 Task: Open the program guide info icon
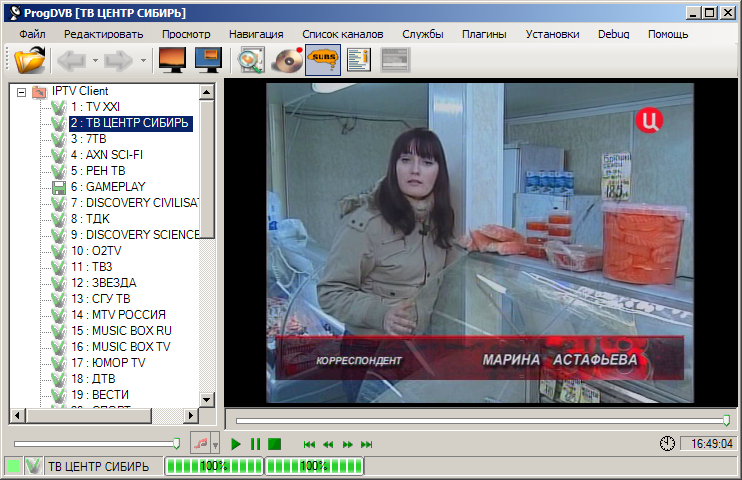coord(359,60)
